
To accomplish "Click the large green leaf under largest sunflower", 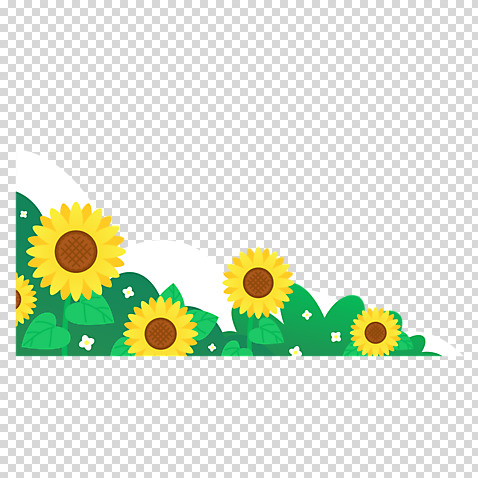I will point(89,310).
